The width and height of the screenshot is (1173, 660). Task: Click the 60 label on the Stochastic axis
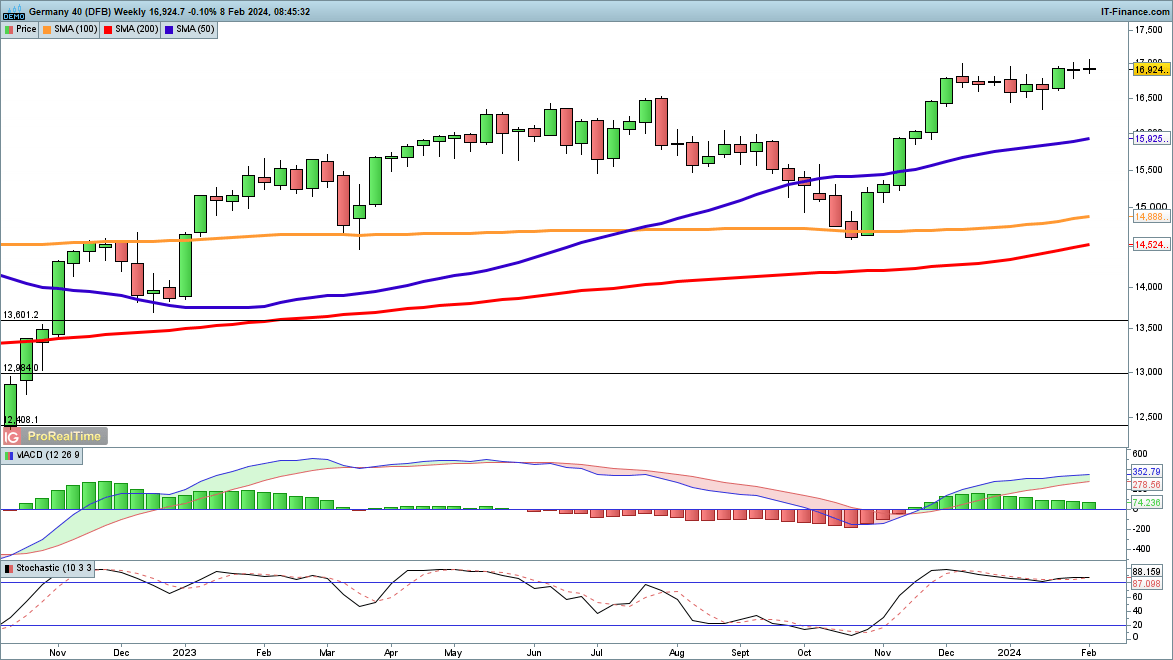pyautogui.click(x=1137, y=596)
